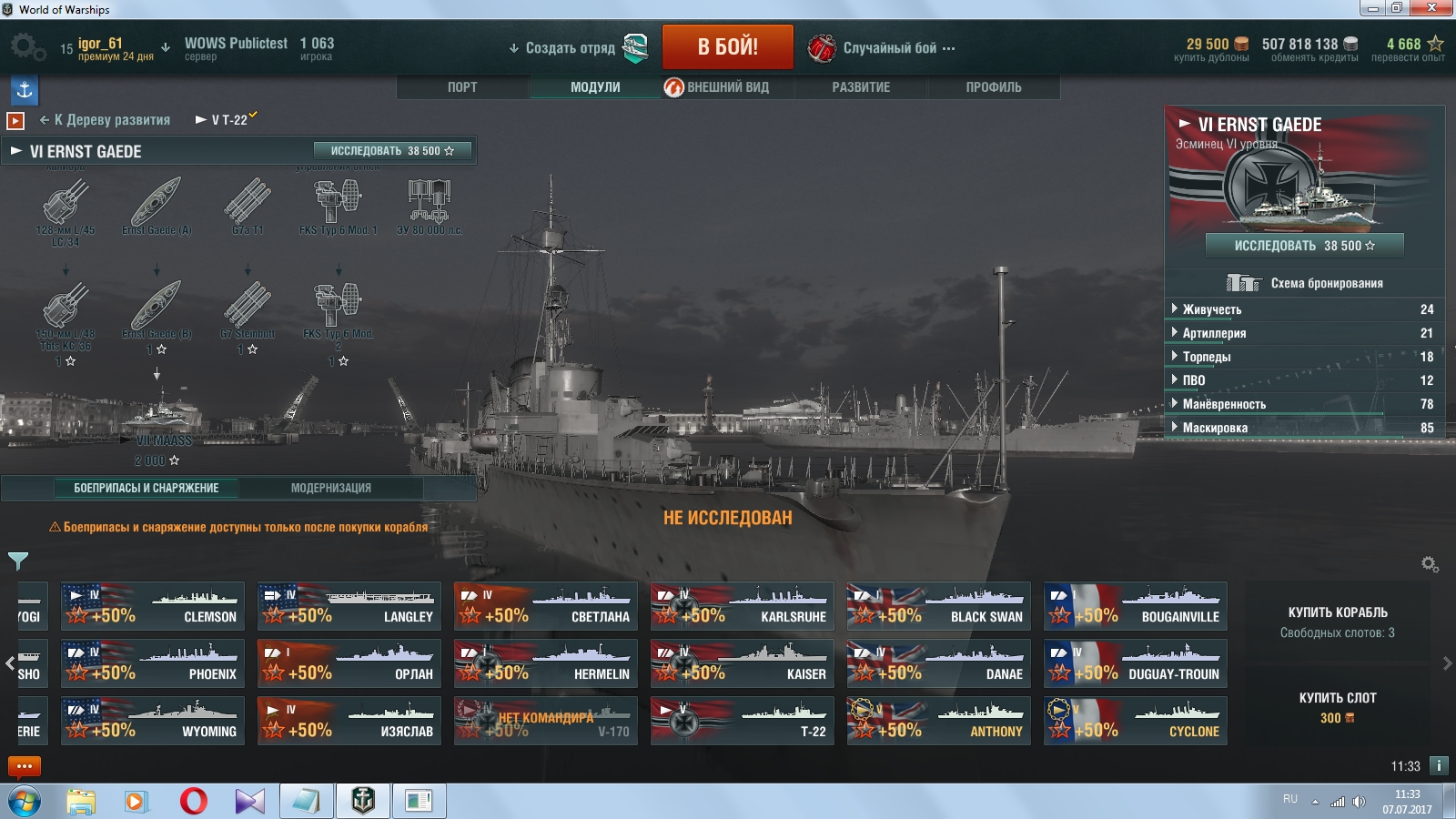
Task: Select the FKS Typ 6 Mod. 1 module
Action: tap(338, 207)
